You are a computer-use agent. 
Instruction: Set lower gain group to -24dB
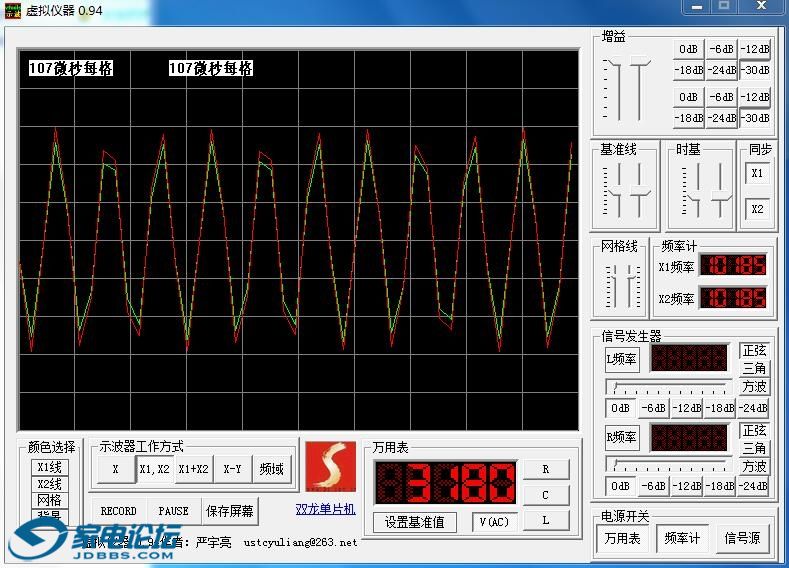tap(722, 118)
